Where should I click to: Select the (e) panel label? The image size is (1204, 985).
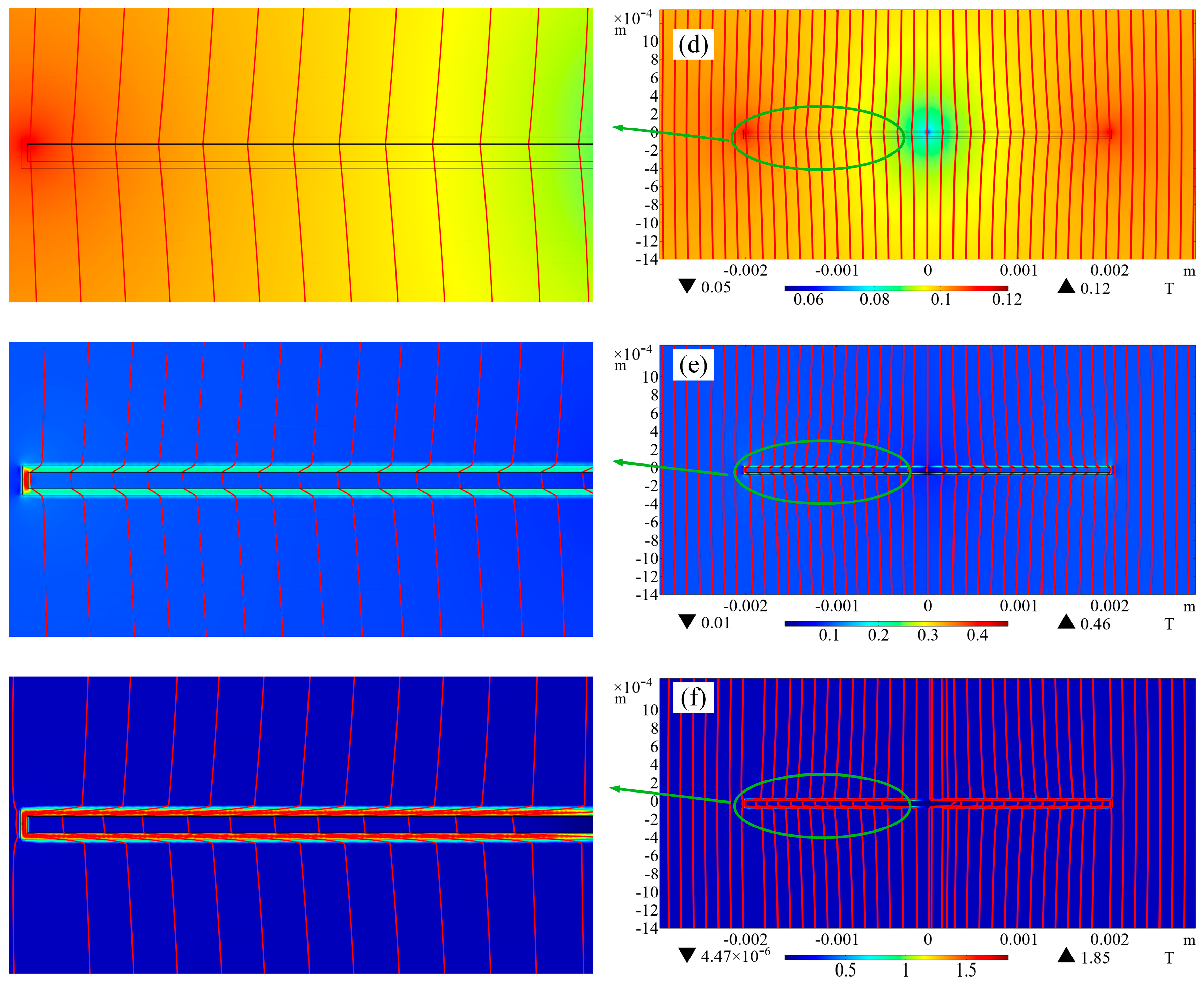click(x=693, y=365)
